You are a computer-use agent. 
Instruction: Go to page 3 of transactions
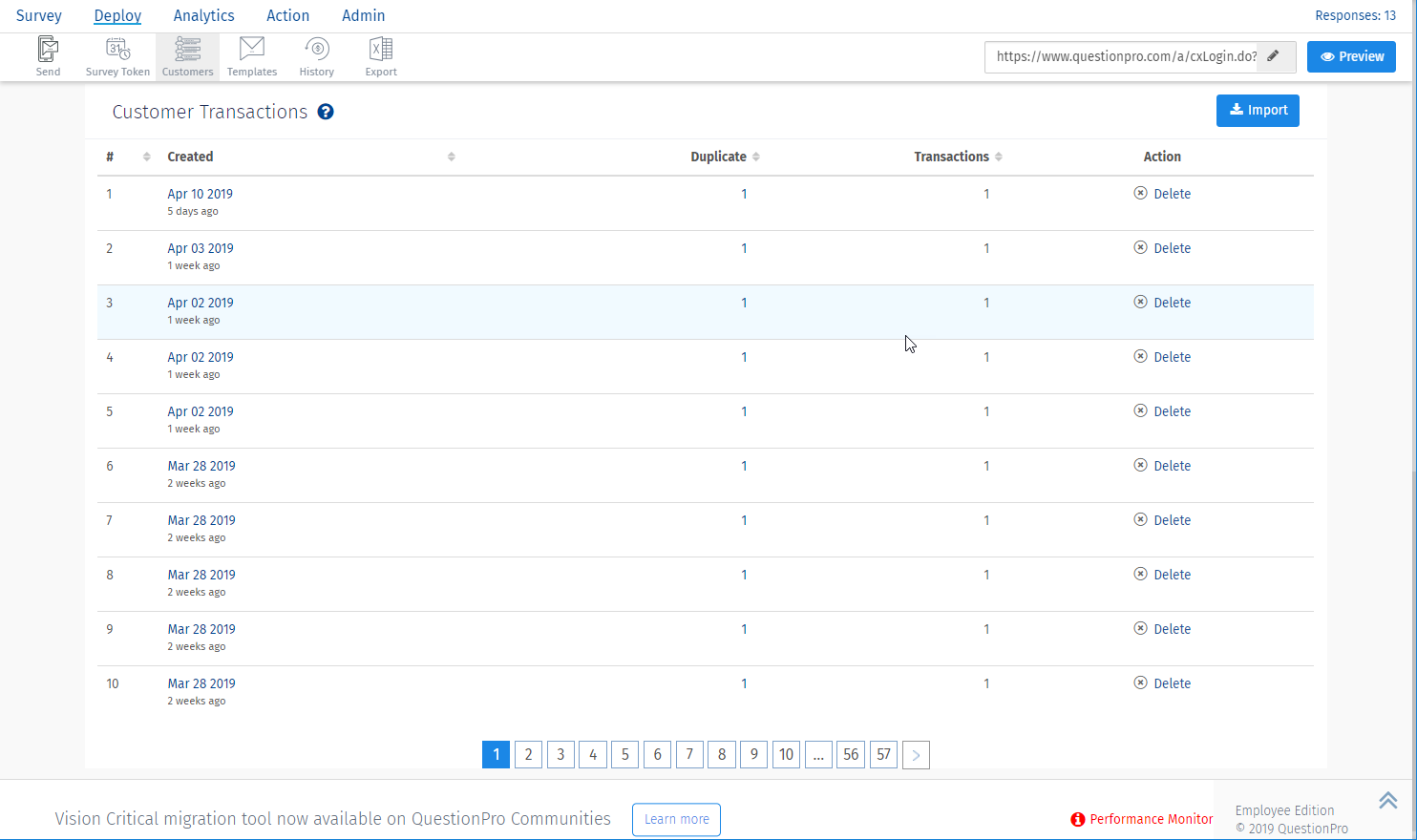(560, 755)
